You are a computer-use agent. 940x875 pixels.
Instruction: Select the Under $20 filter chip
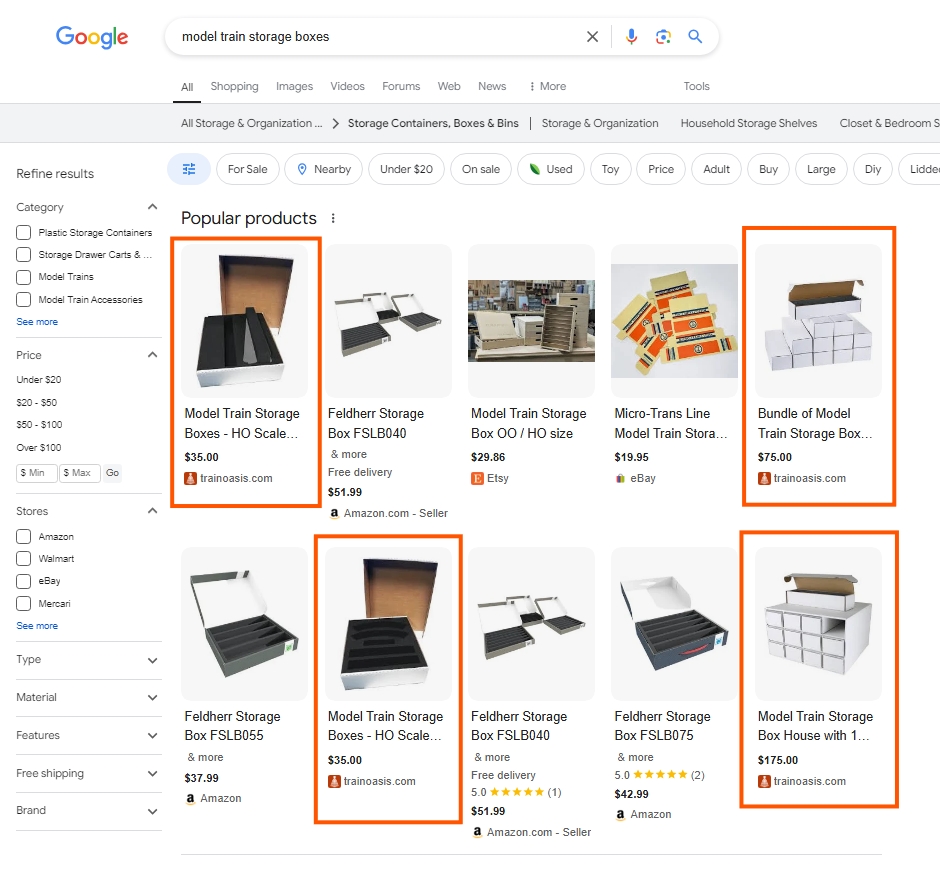click(406, 169)
